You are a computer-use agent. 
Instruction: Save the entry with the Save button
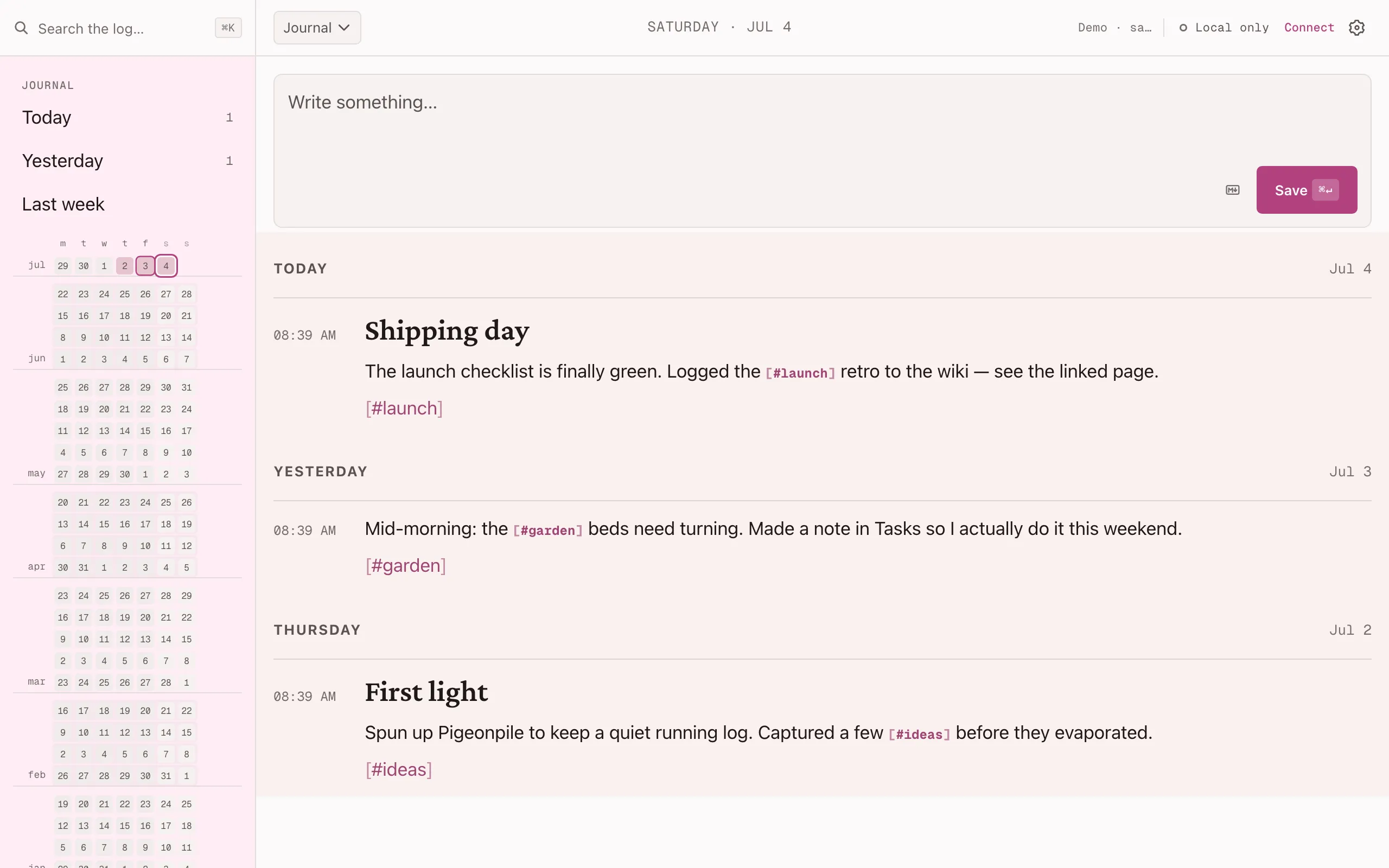(1307, 190)
